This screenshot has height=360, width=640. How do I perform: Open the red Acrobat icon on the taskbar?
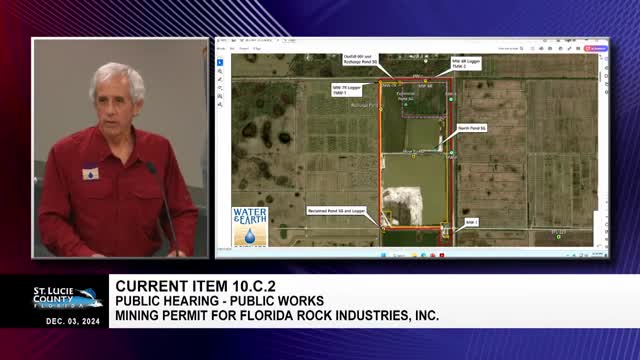pos(442,255)
